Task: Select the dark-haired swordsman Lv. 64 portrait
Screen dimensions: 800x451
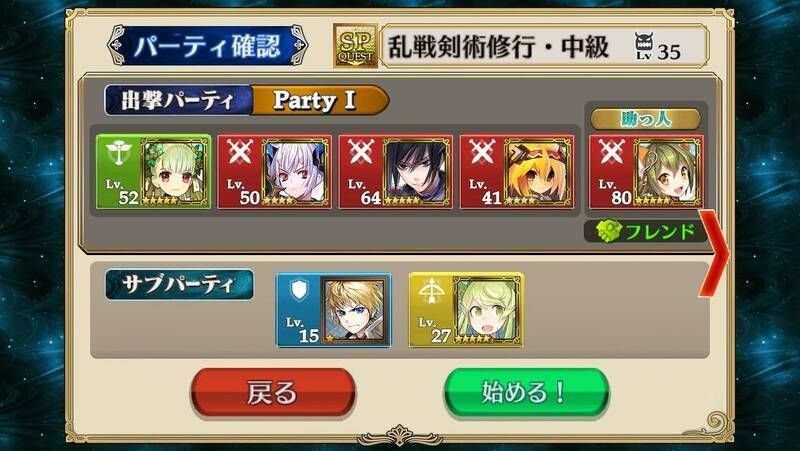Action: (x=417, y=172)
